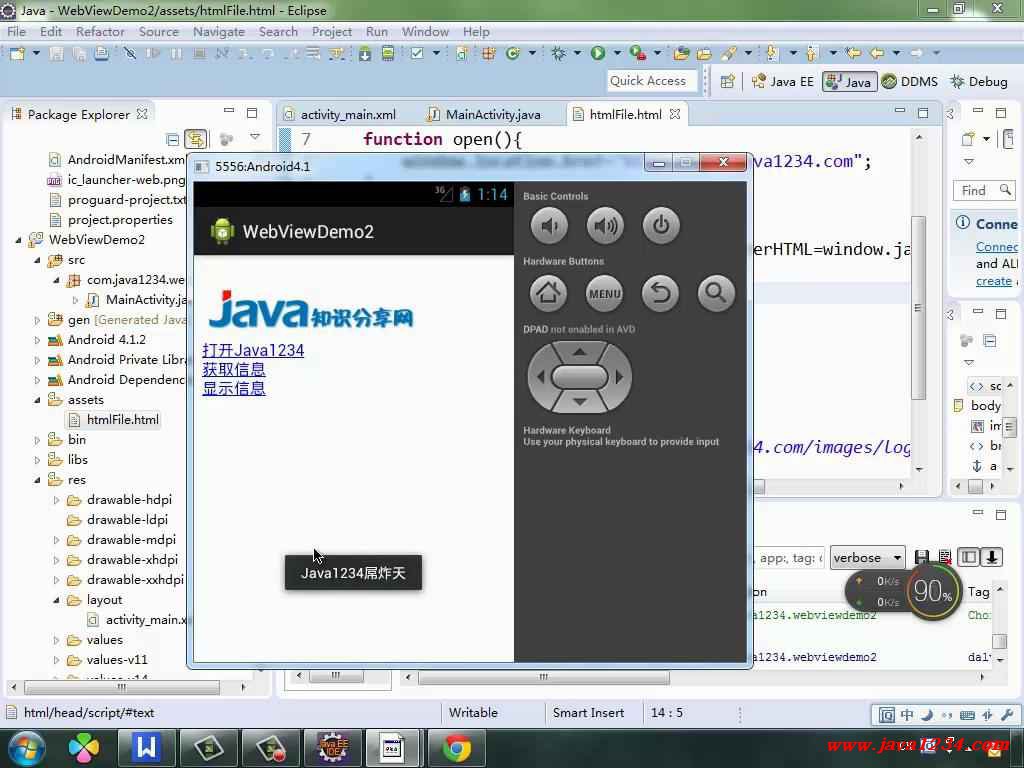Viewport: 1024px width, 768px height.
Task: Open Package Explorer view menu arrow
Action: [x=255, y=137]
